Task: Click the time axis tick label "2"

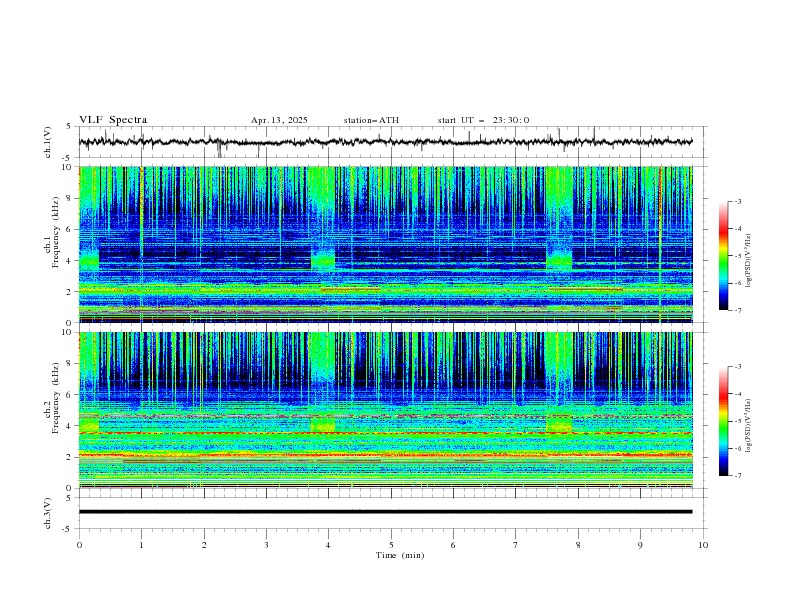Action: click(204, 545)
